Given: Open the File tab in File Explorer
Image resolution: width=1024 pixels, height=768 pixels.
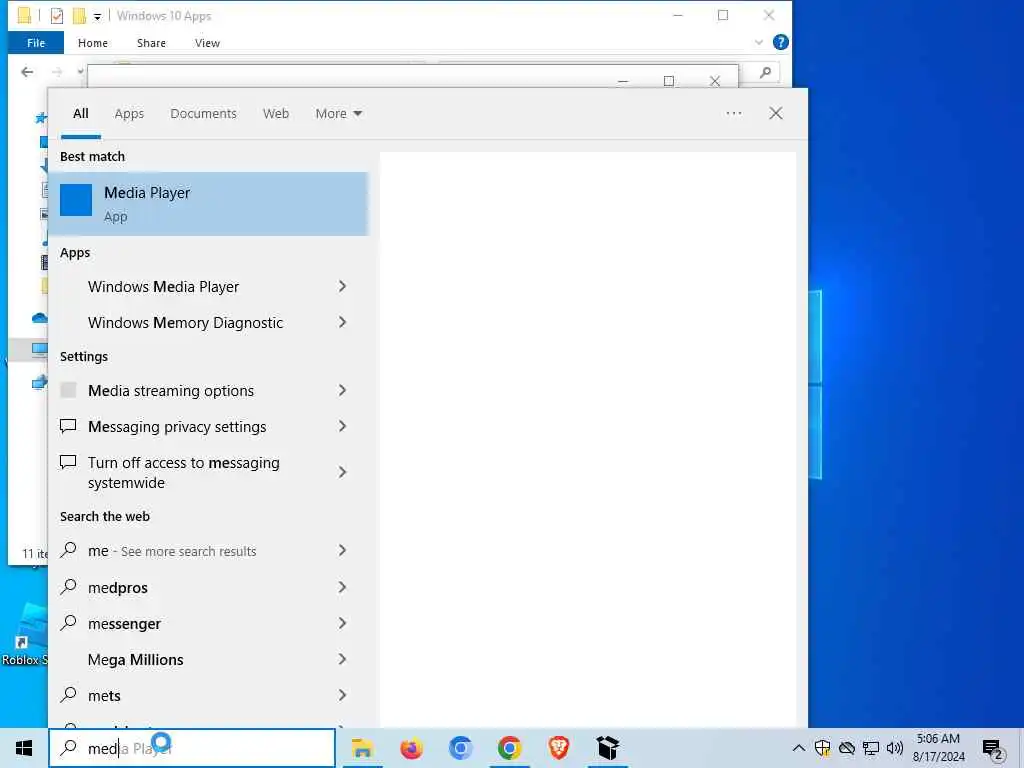Looking at the screenshot, I should 36,43.
